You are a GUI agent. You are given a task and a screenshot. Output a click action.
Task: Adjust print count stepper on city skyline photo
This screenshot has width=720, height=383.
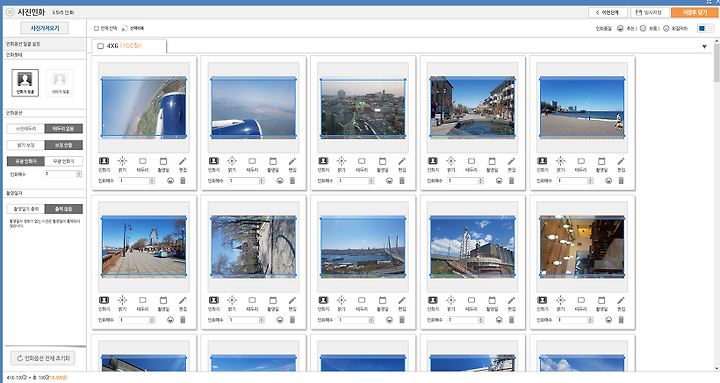point(371,181)
